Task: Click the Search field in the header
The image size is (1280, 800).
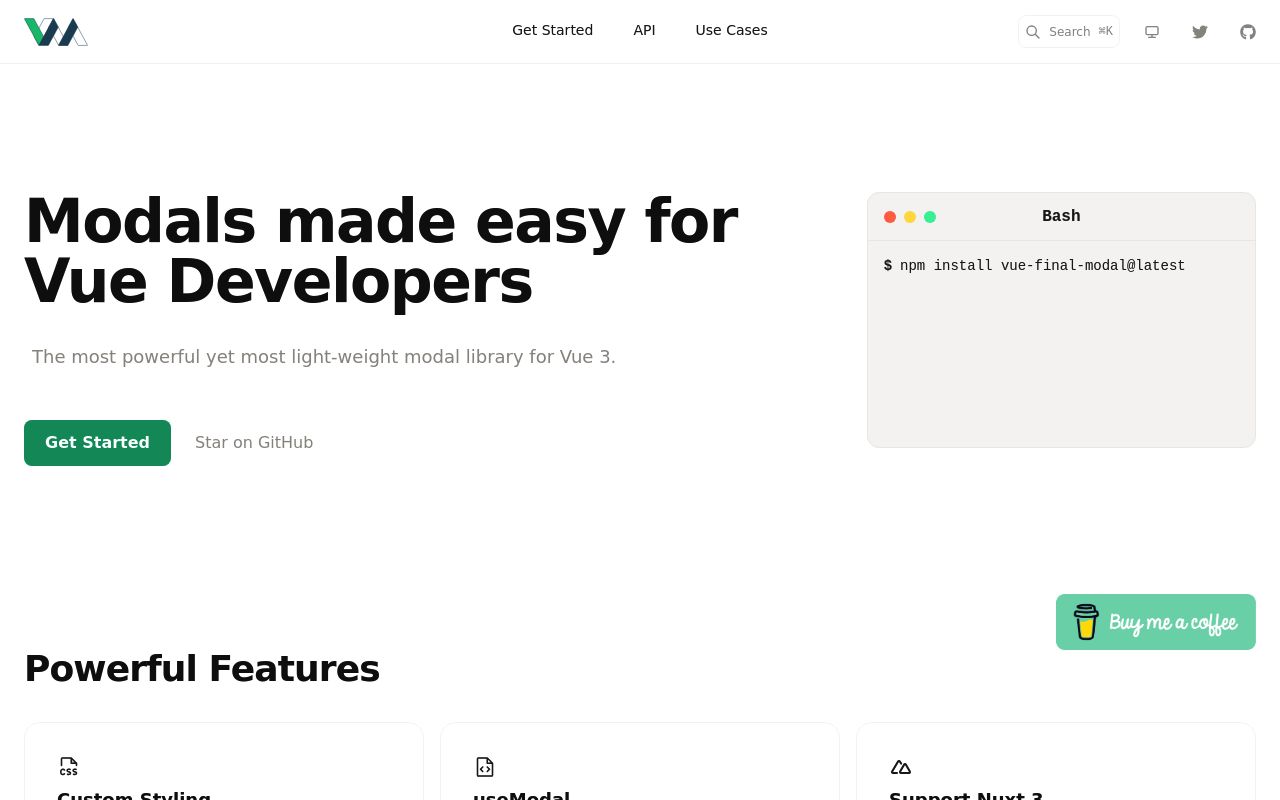Action: 1069,31
